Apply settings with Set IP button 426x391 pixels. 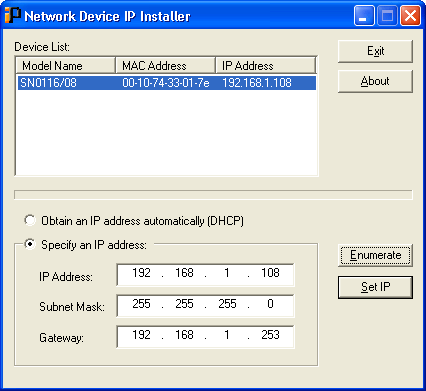coord(375,287)
